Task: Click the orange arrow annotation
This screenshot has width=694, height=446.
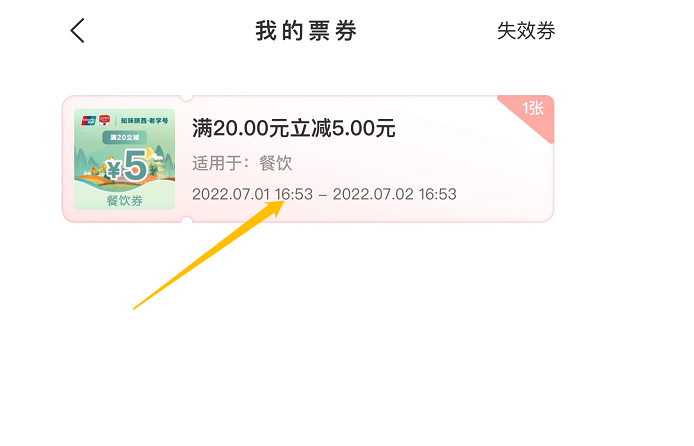Action: click(208, 254)
